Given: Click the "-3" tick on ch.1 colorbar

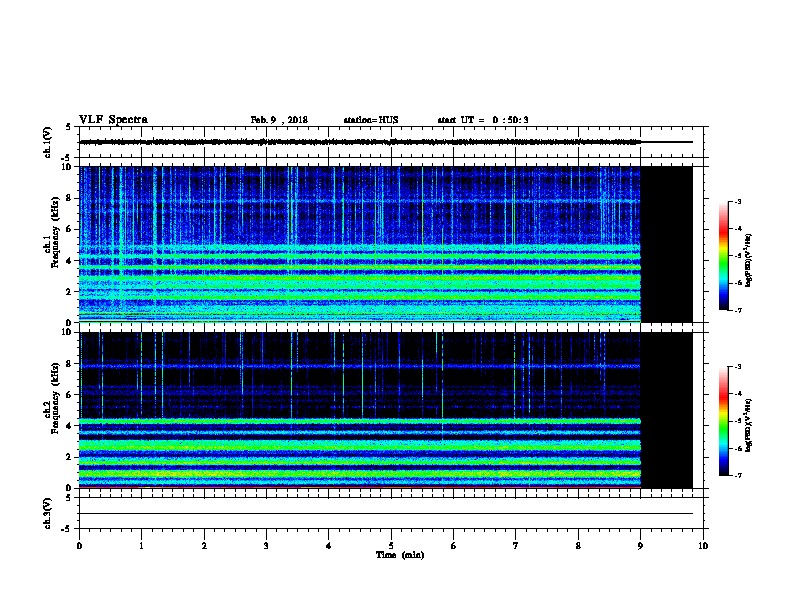Looking at the screenshot, I should (737, 201).
